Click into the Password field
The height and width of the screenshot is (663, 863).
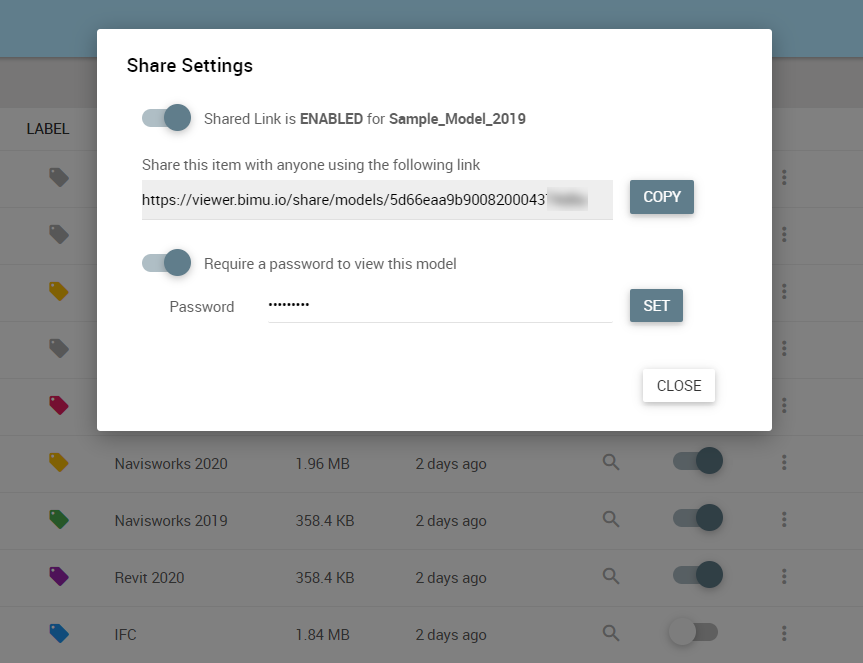coord(439,306)
